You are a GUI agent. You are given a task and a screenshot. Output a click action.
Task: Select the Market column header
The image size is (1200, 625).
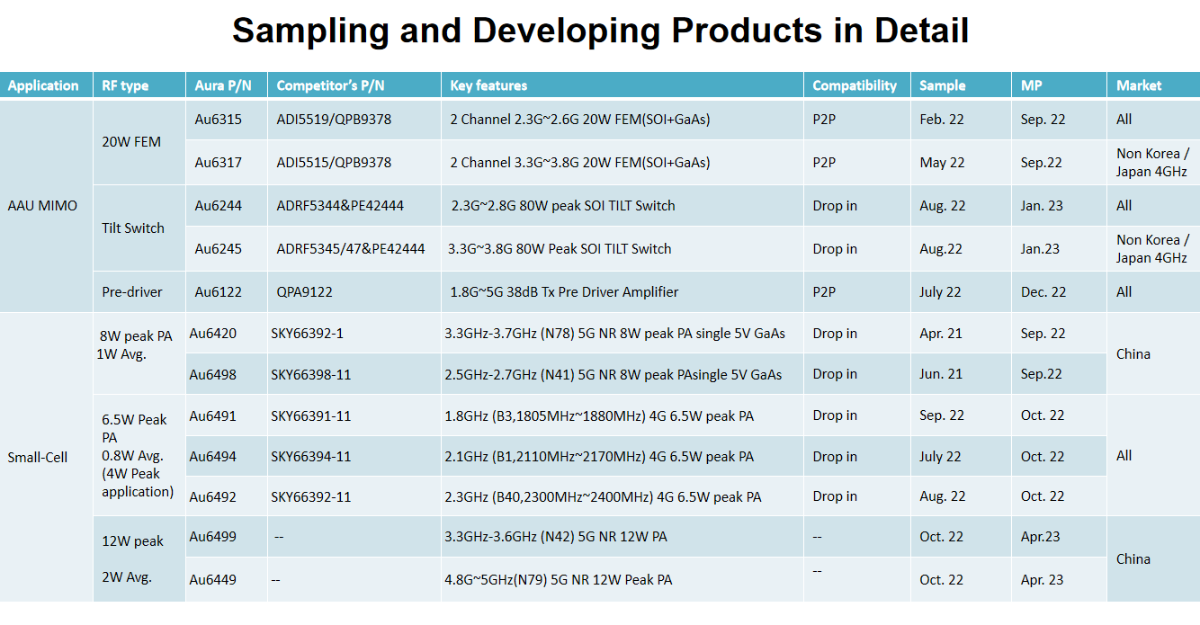click(1138, 86)
